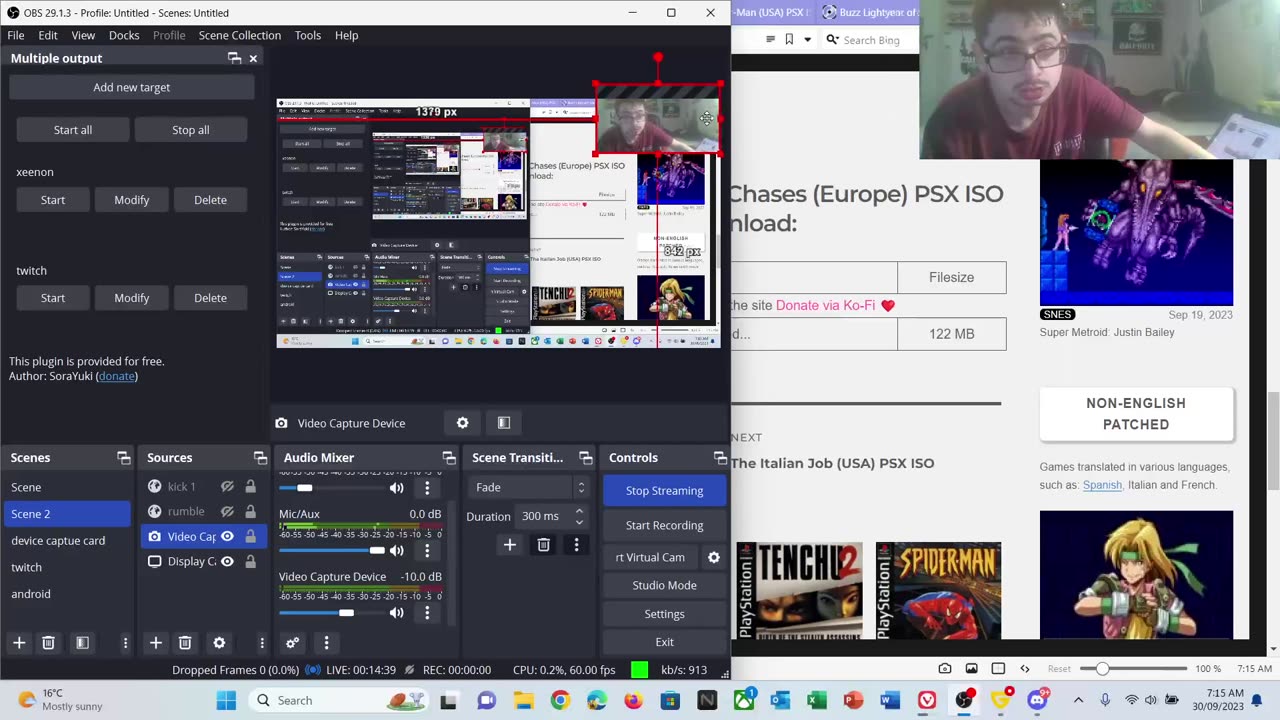Close the Multiple output dock
The image size is (1280, 720).
[253, 58]
